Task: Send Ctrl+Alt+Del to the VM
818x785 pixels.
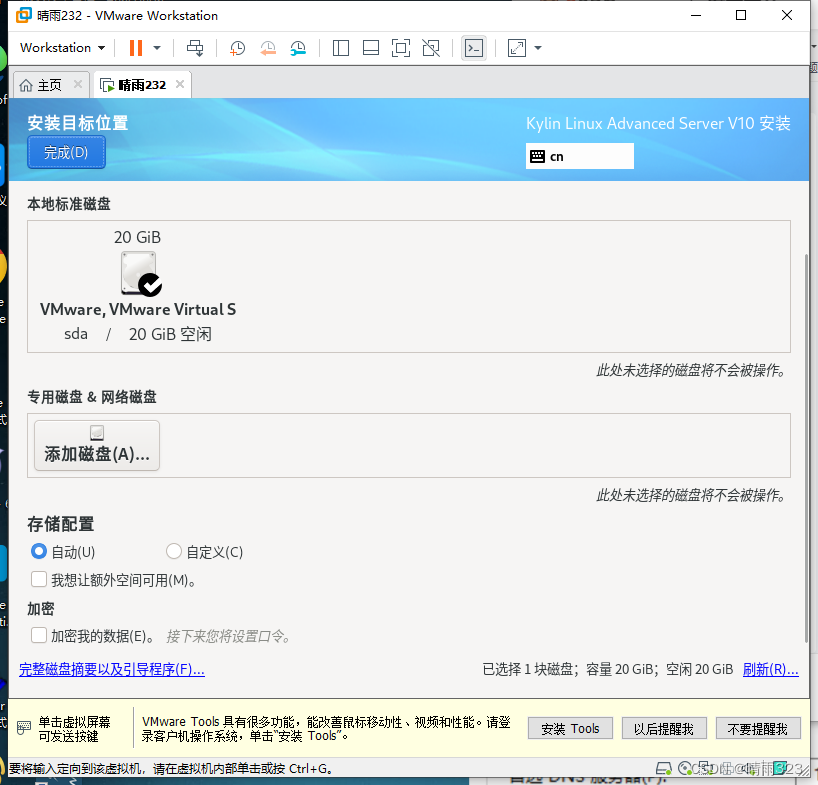Action: coord(195,48)
